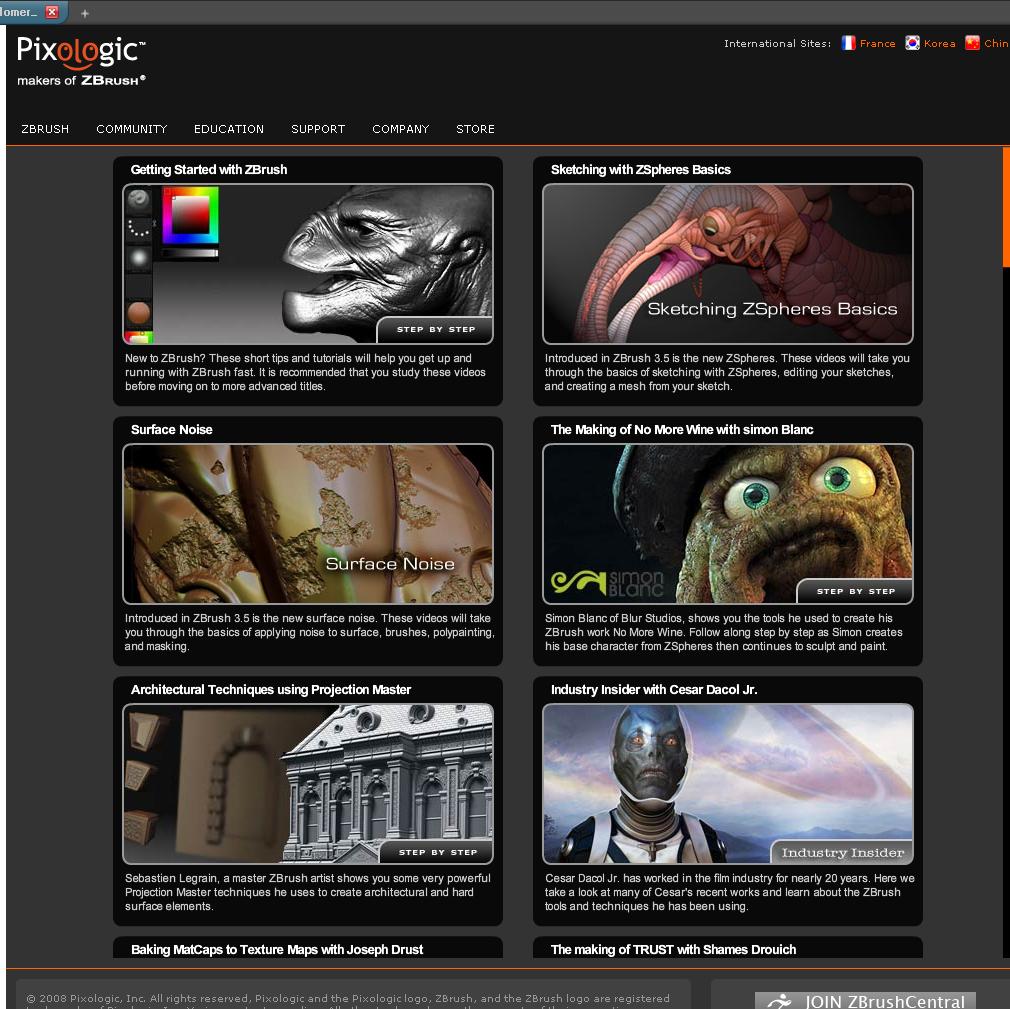Click the color picker square in Getting Started image

click(x=190, y=215)
